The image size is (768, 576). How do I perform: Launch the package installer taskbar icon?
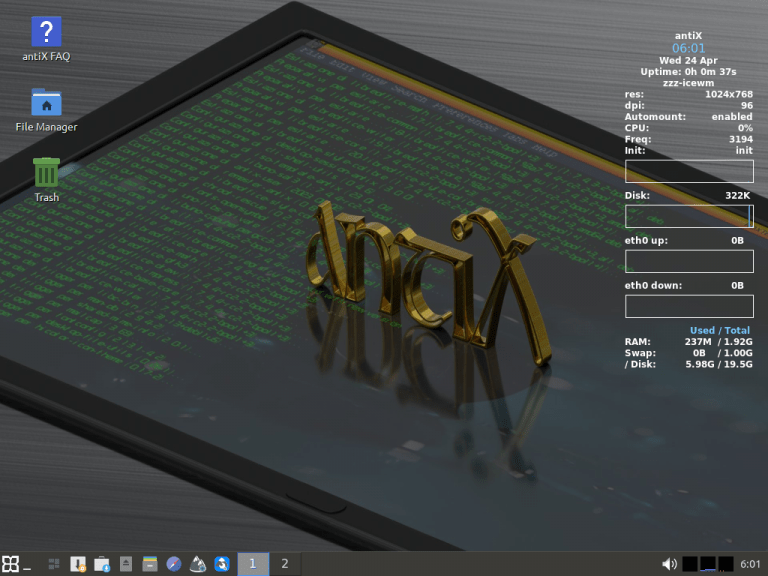[x=78, y=564]
